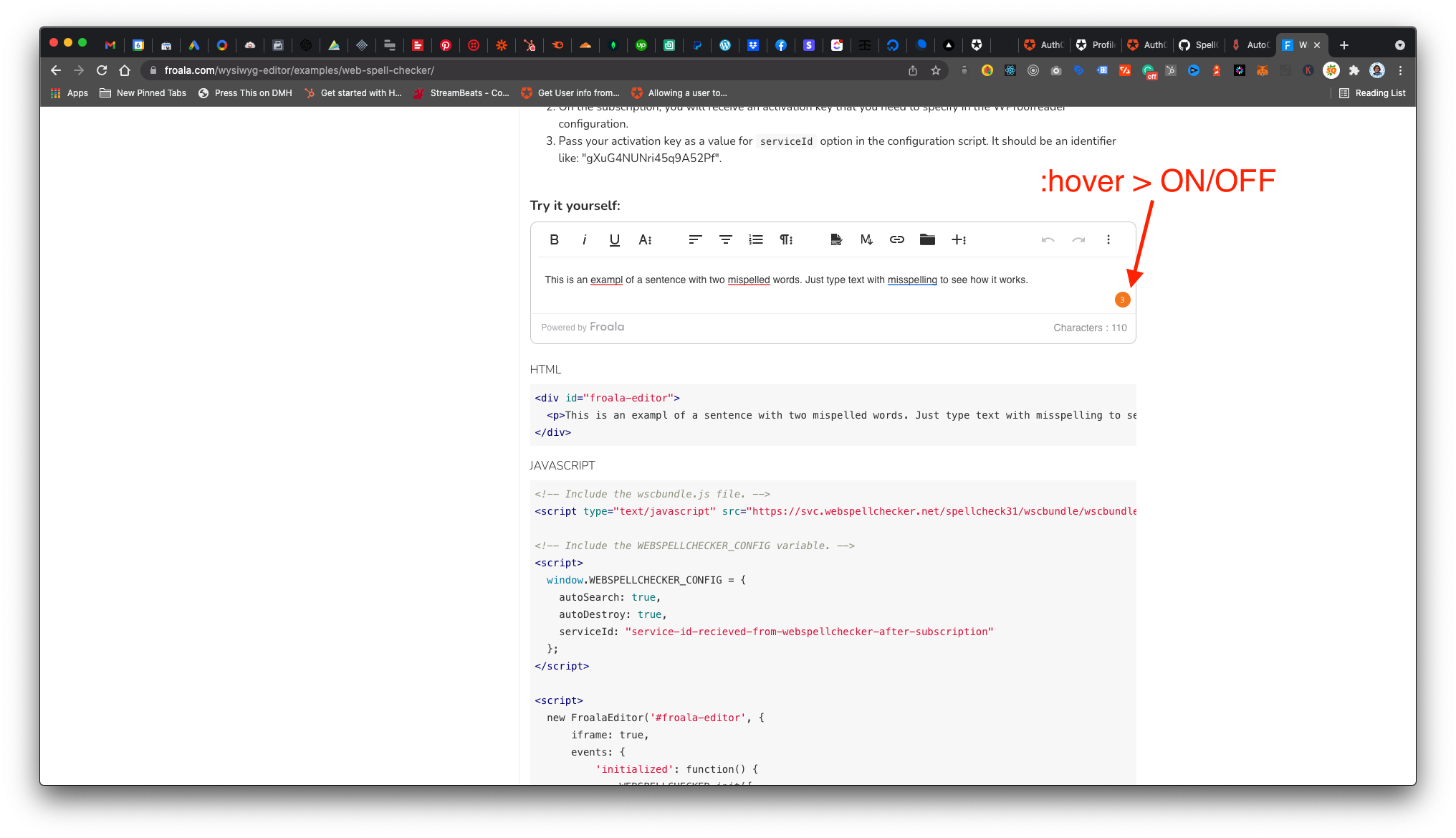Toggle bold formatting in the Froala editor
The height and width of the screenshot is (838, 1456).
coord(554,239)
